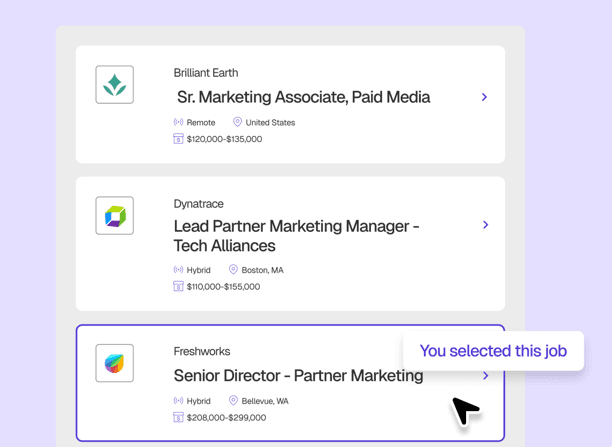
Task: Click the Remote work-type icon for Brilliant Earth
Action: coord(178,123)
